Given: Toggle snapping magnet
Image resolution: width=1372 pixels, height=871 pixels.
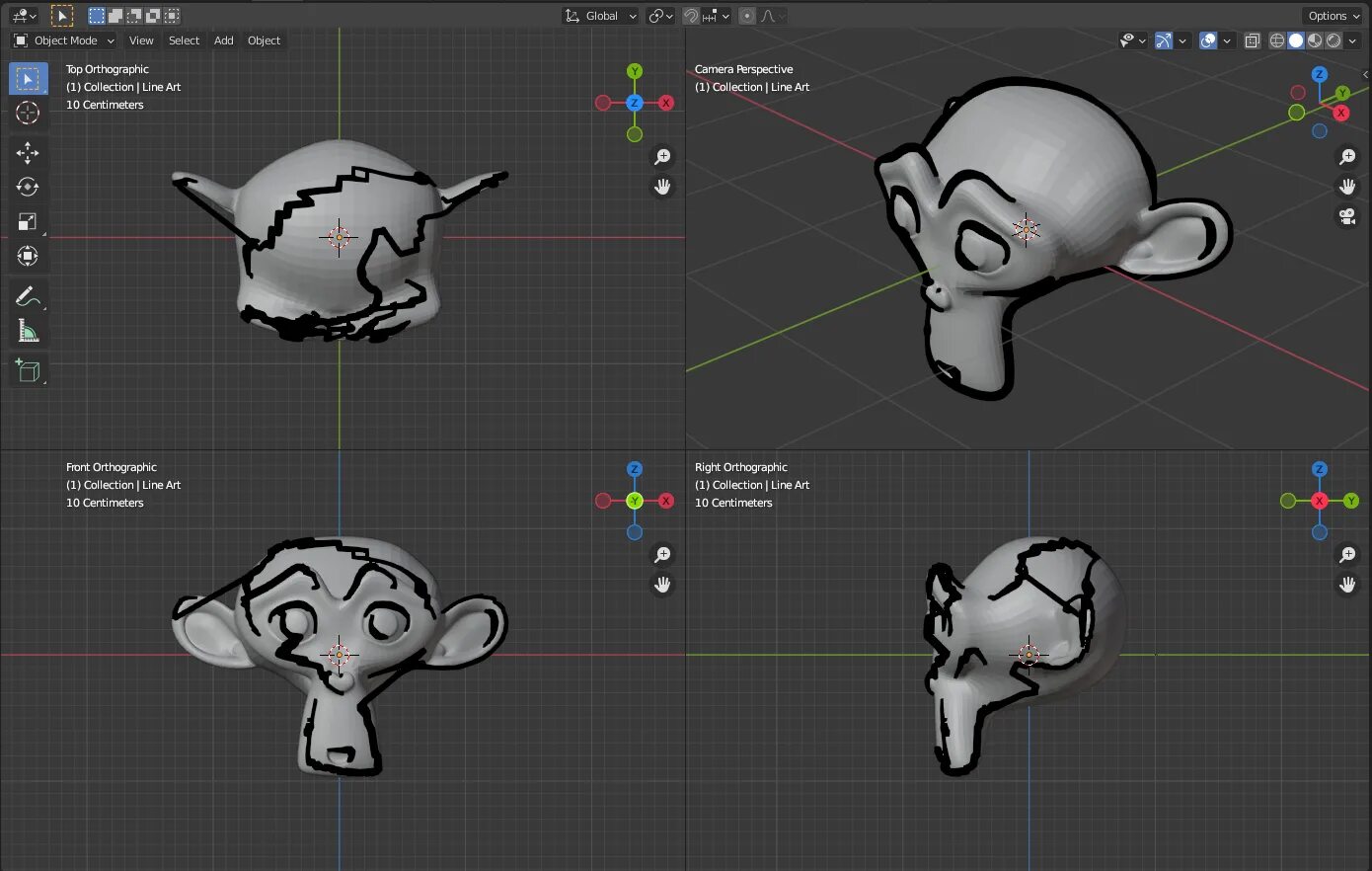Looking at the screenshot, I should coord(691,16).
